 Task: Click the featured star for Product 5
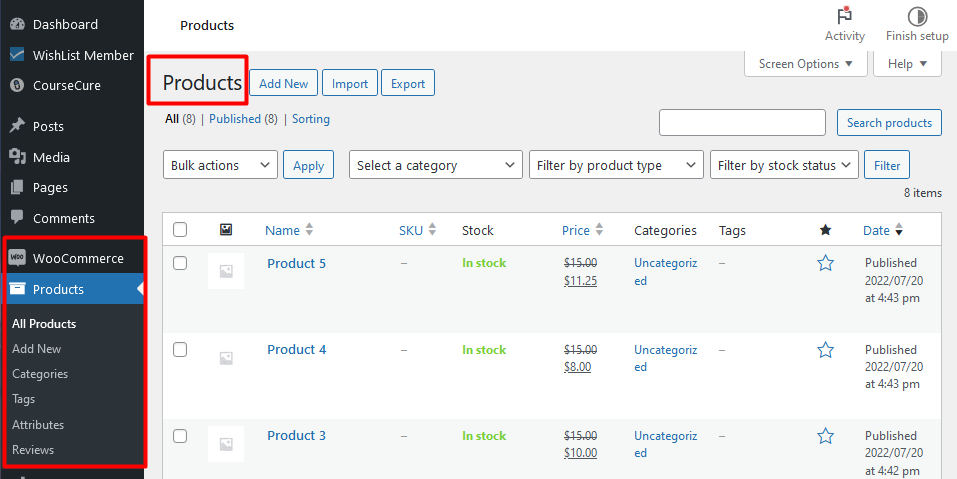[825, 263]
